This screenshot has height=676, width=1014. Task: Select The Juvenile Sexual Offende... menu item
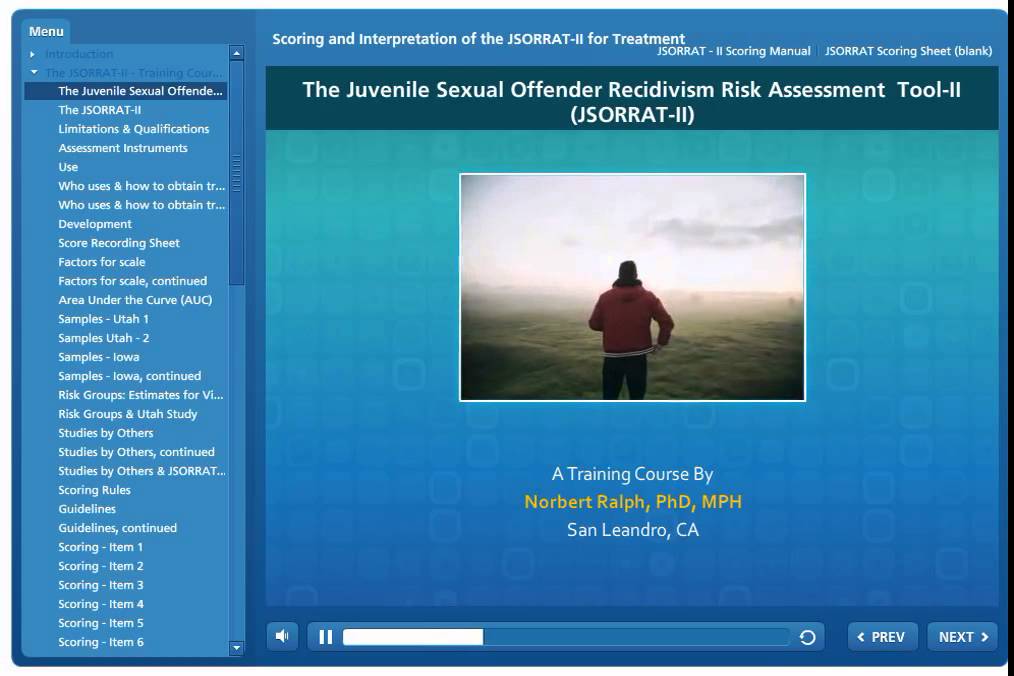tap(125, 91)
